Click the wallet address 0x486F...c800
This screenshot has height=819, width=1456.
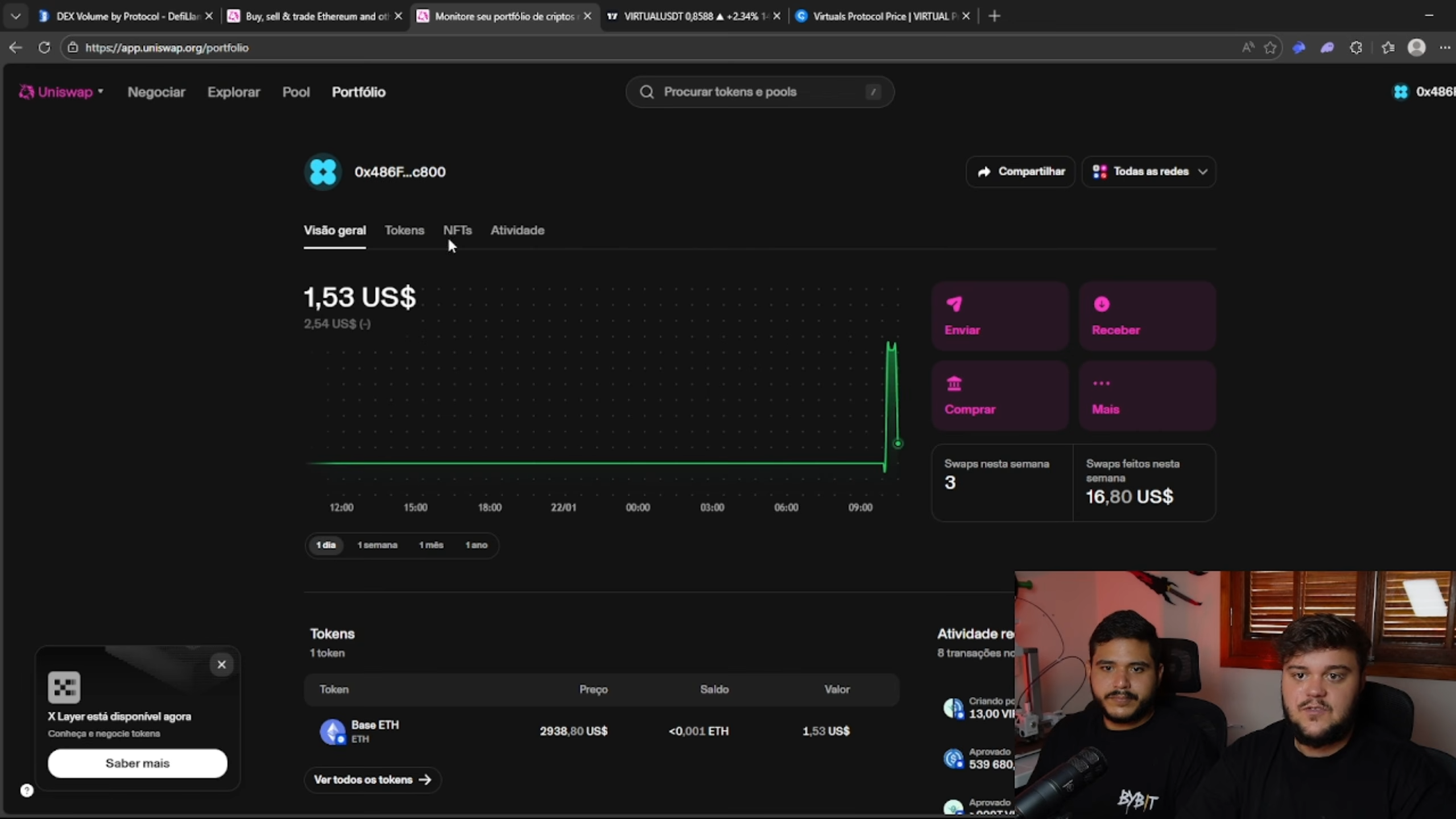click(x=400, y=172)
